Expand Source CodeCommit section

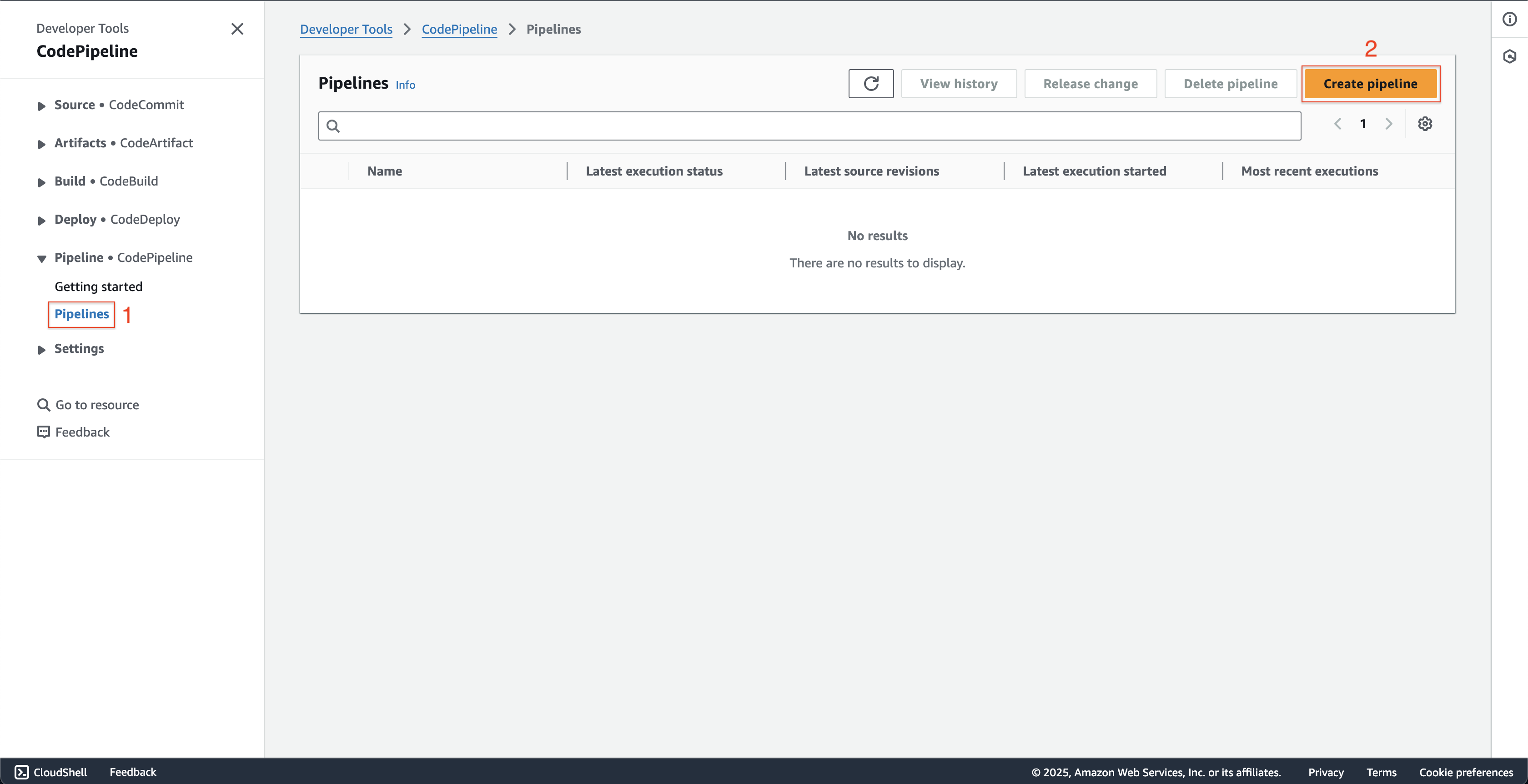click(x=41, y=106)
